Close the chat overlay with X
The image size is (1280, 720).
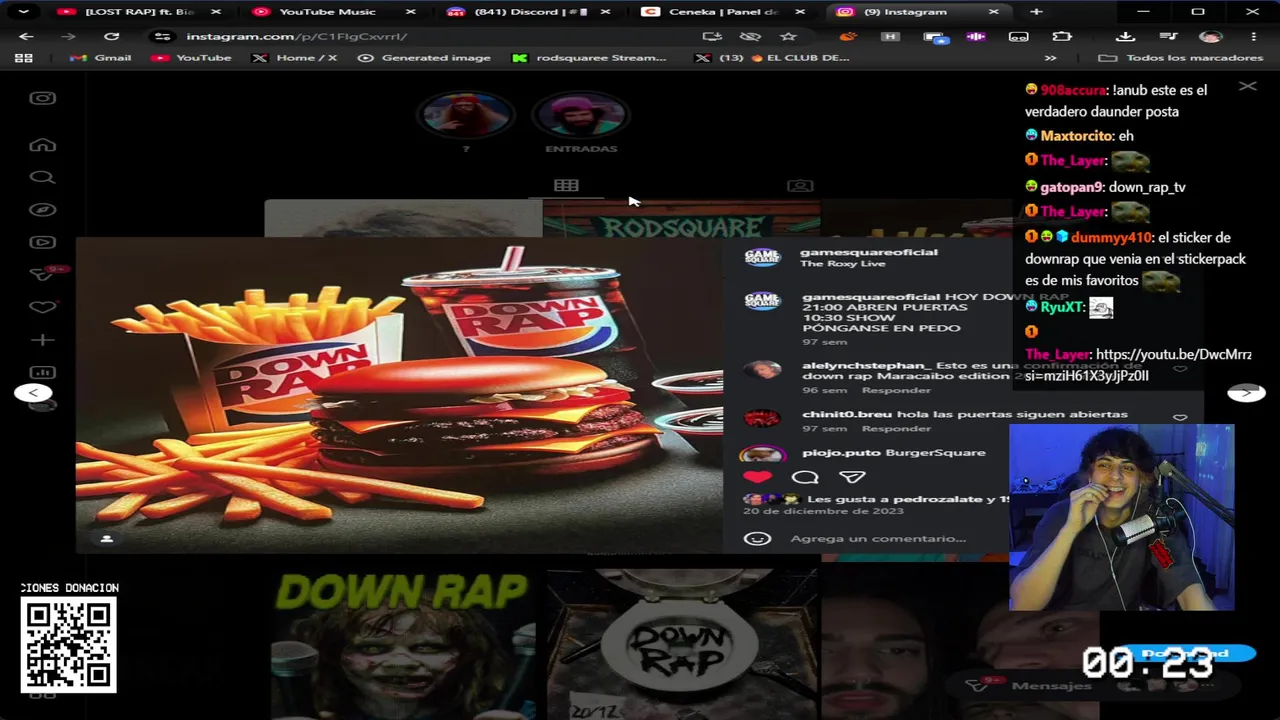click(x=1248, y=86)
